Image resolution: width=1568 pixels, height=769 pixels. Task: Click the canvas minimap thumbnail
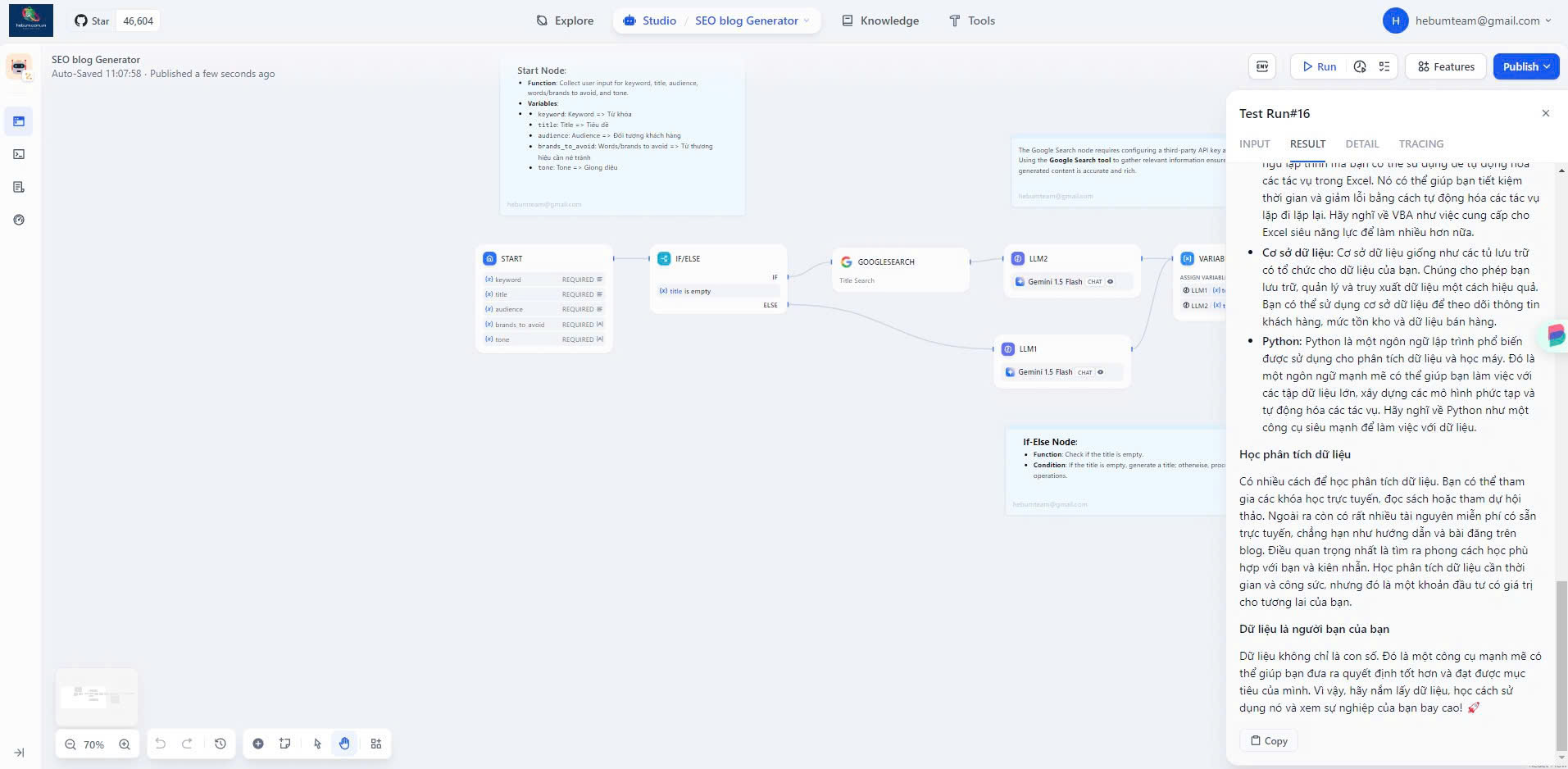click(97, 697)
